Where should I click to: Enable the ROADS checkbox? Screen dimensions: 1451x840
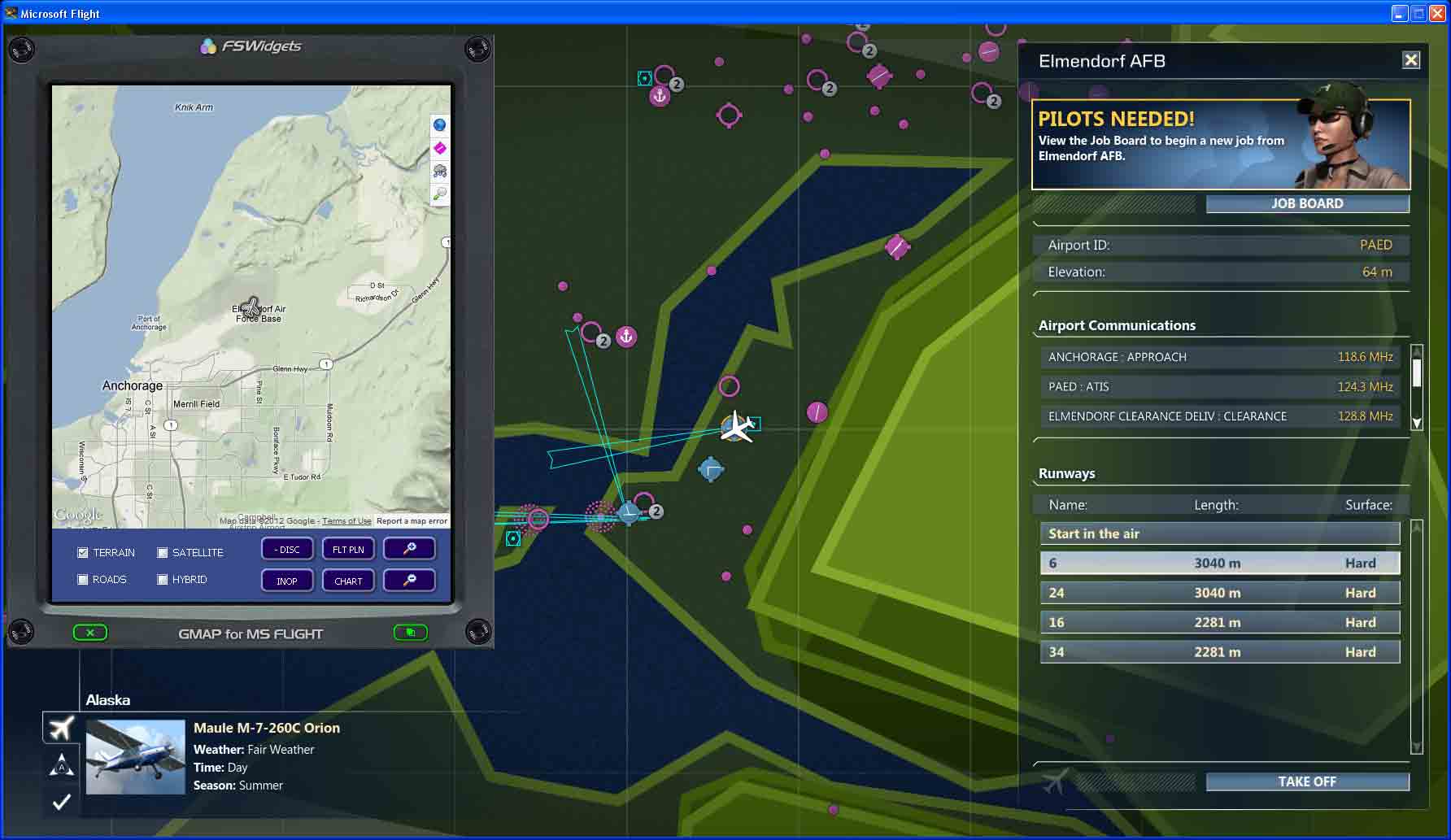click(83, 580)
